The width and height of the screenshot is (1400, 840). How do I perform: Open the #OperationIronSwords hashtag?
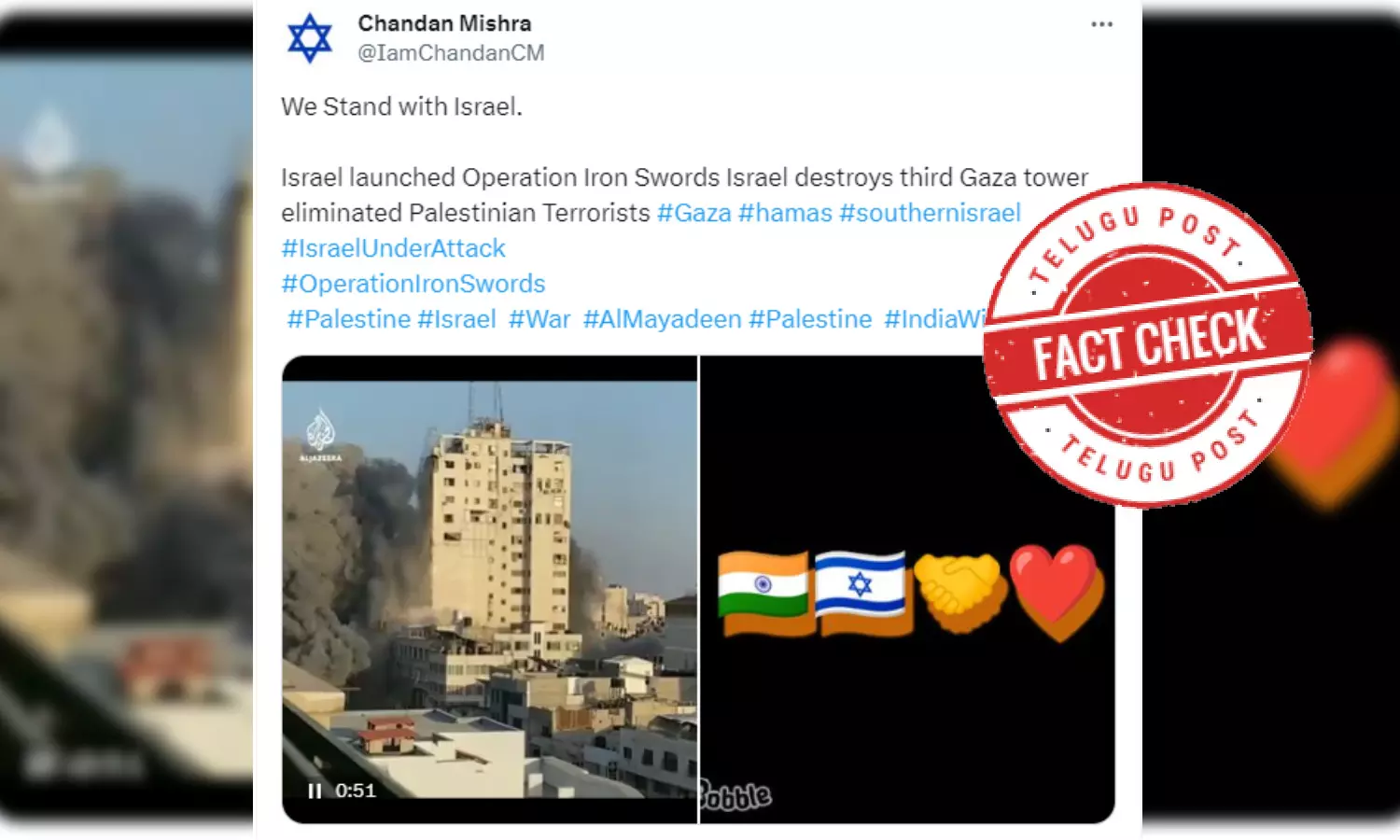click(x=413, y=284)
